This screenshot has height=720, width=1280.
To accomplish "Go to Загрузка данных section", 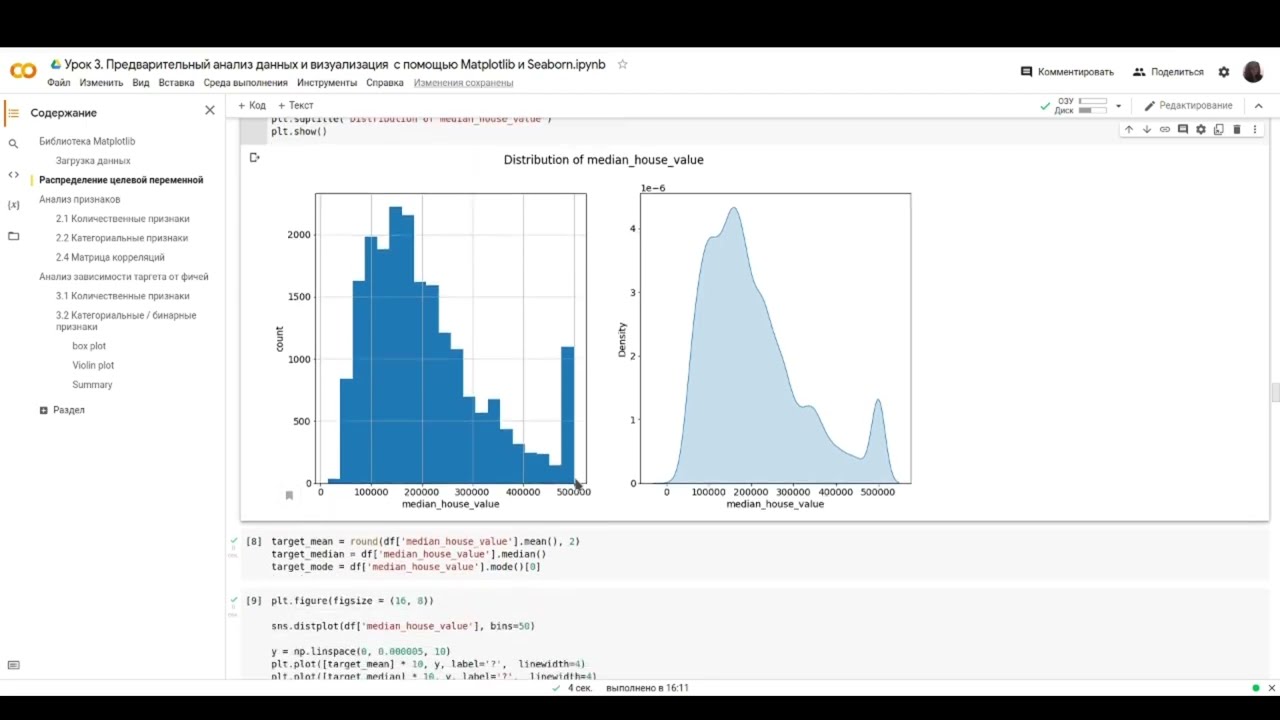I will point(93,161).
